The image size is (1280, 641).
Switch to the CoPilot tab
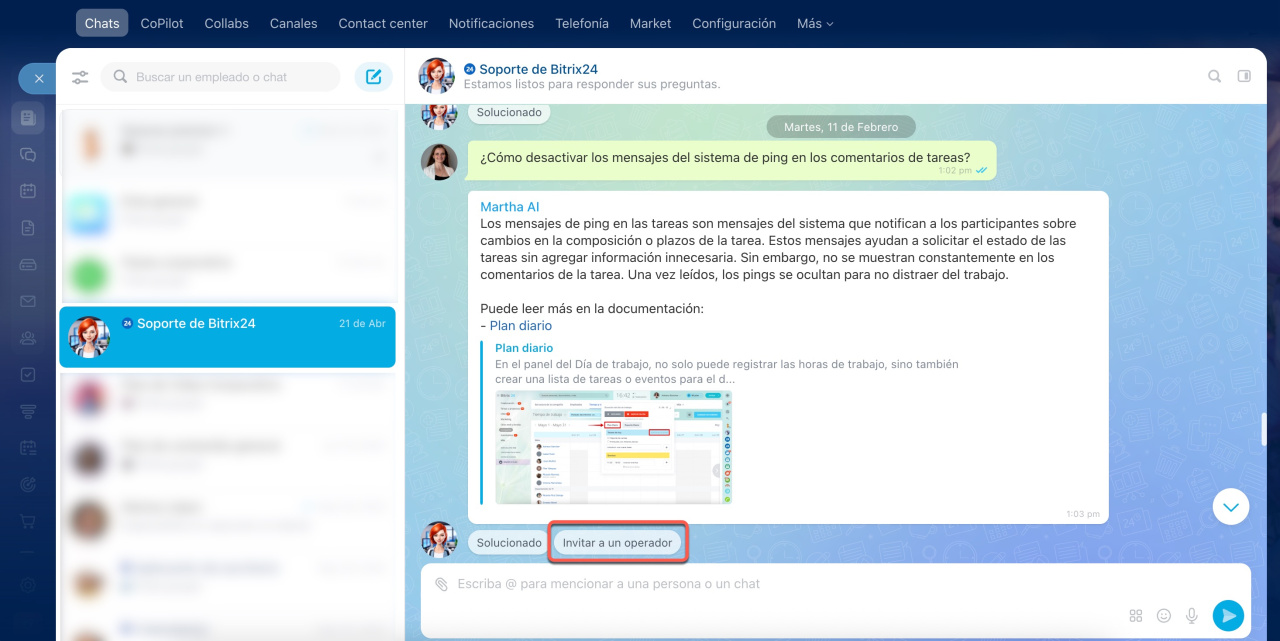(161, 23)
